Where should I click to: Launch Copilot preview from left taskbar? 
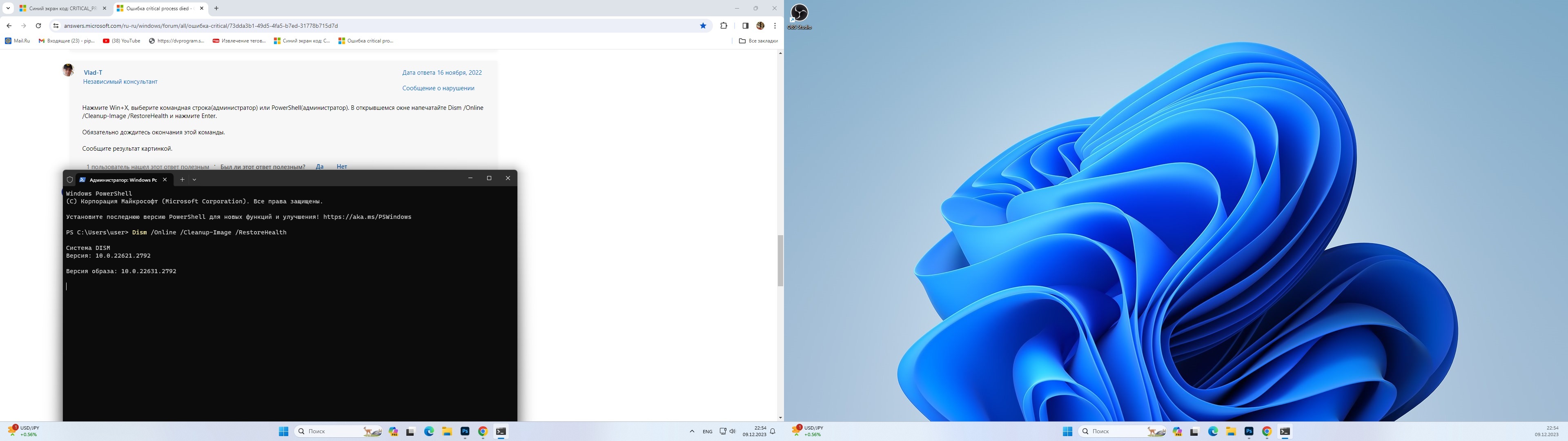[393, 431]
